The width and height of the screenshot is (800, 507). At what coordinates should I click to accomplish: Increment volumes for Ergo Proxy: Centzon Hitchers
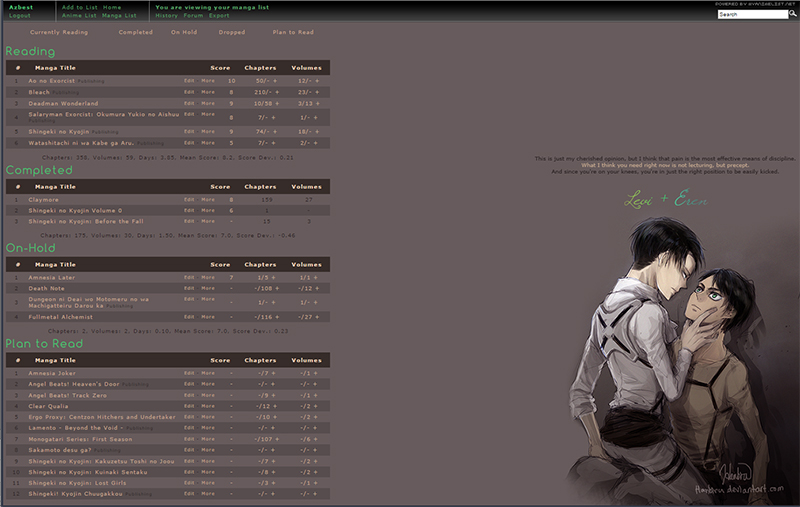[315, 417]
